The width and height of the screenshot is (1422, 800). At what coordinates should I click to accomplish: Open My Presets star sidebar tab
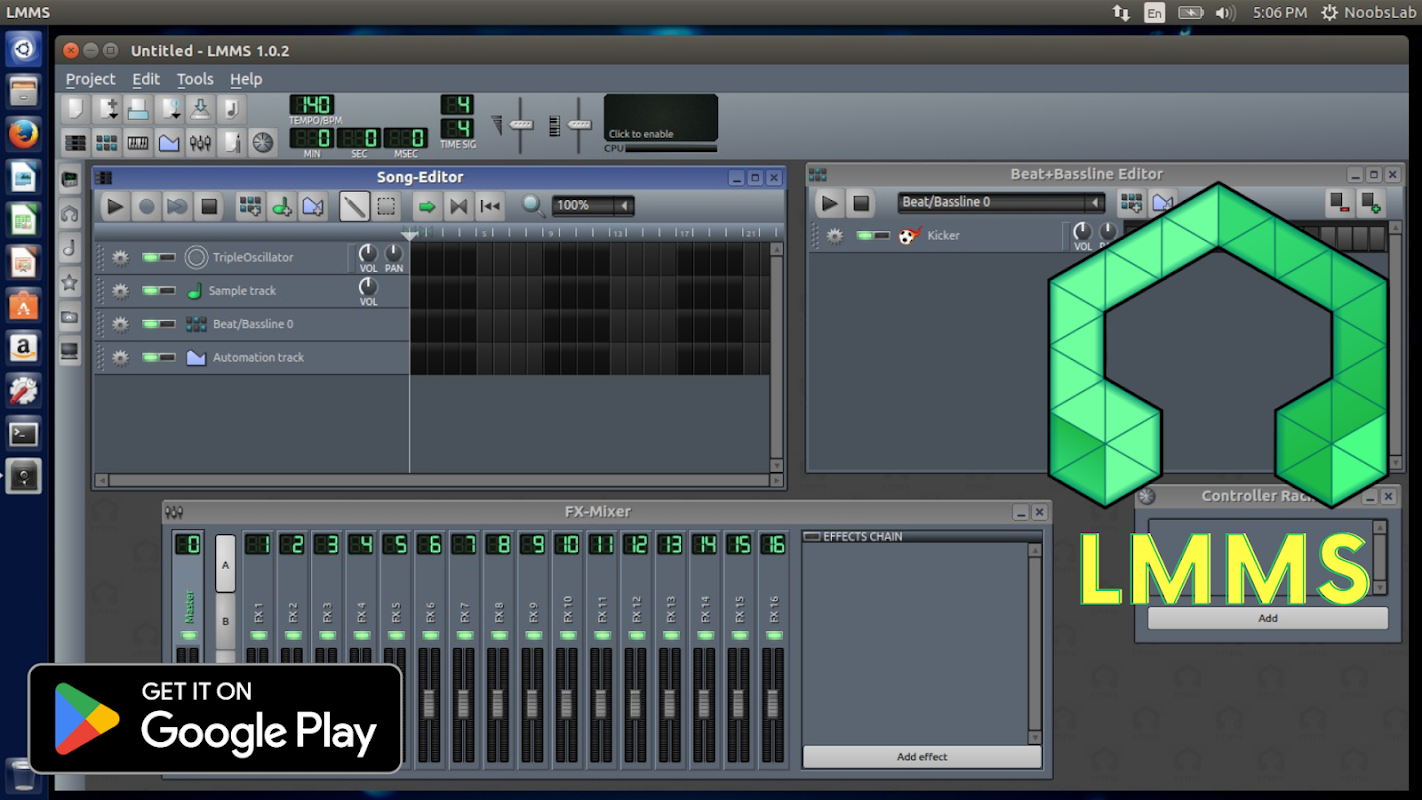(70, 282)
